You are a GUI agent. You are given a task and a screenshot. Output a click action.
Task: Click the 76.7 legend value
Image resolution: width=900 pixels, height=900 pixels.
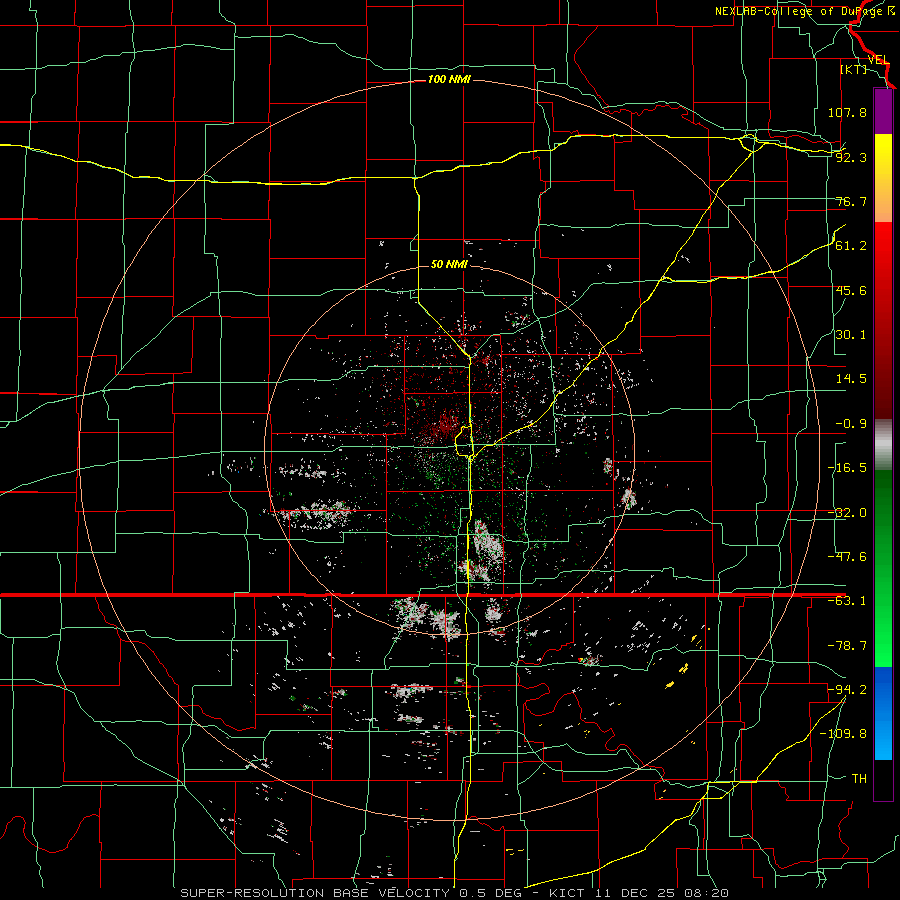tap(851, 201)
